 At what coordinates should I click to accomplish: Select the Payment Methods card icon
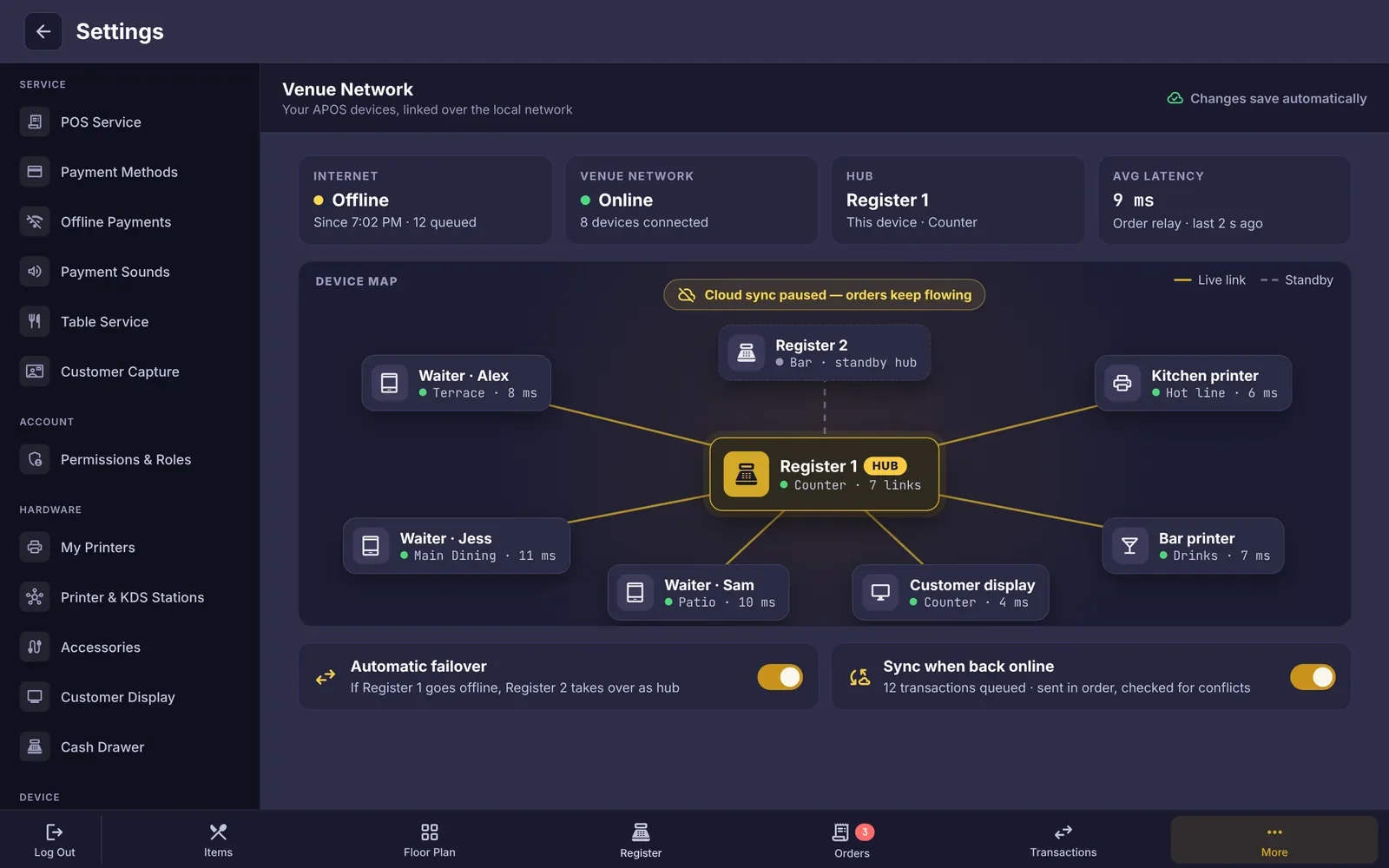(x=35, y=172)
